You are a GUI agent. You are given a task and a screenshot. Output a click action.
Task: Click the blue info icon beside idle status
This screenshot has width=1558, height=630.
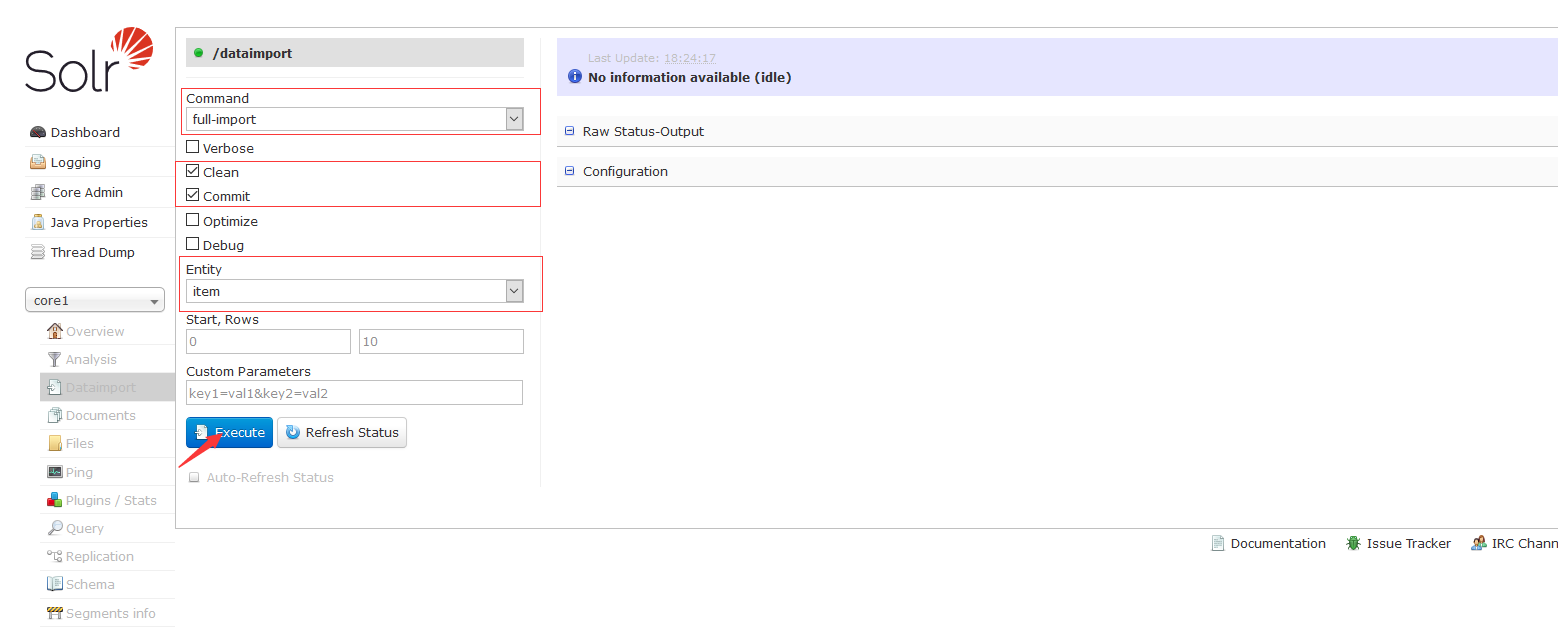pos(575,77)
